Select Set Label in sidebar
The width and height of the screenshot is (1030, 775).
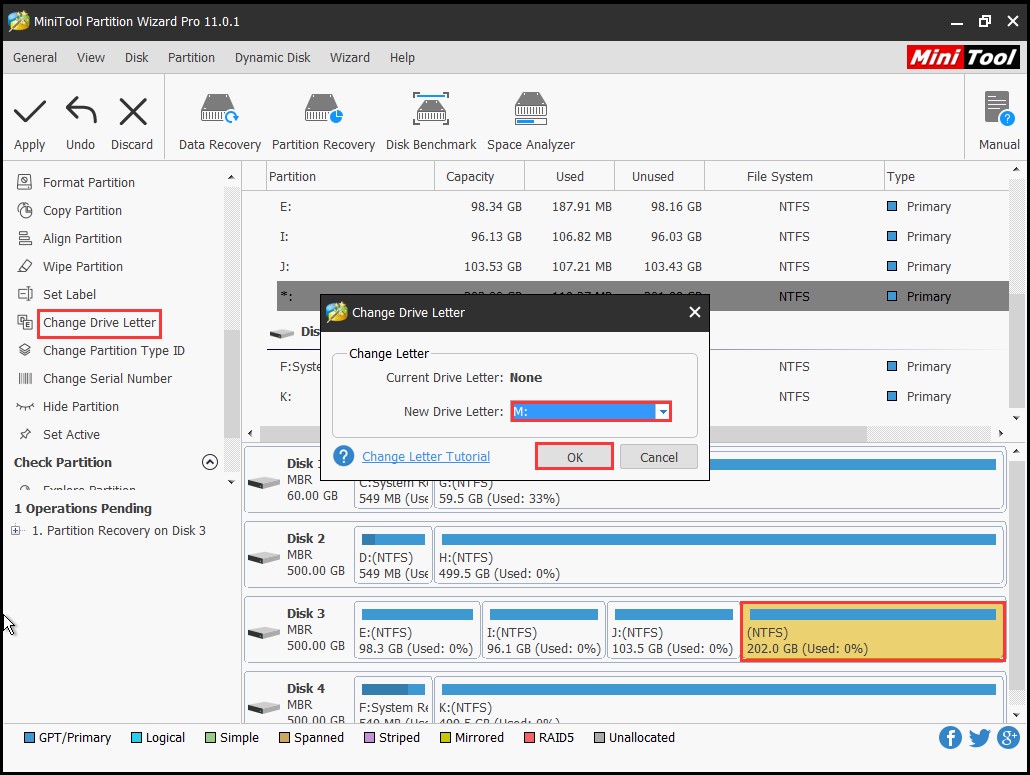tap(69, 294)
